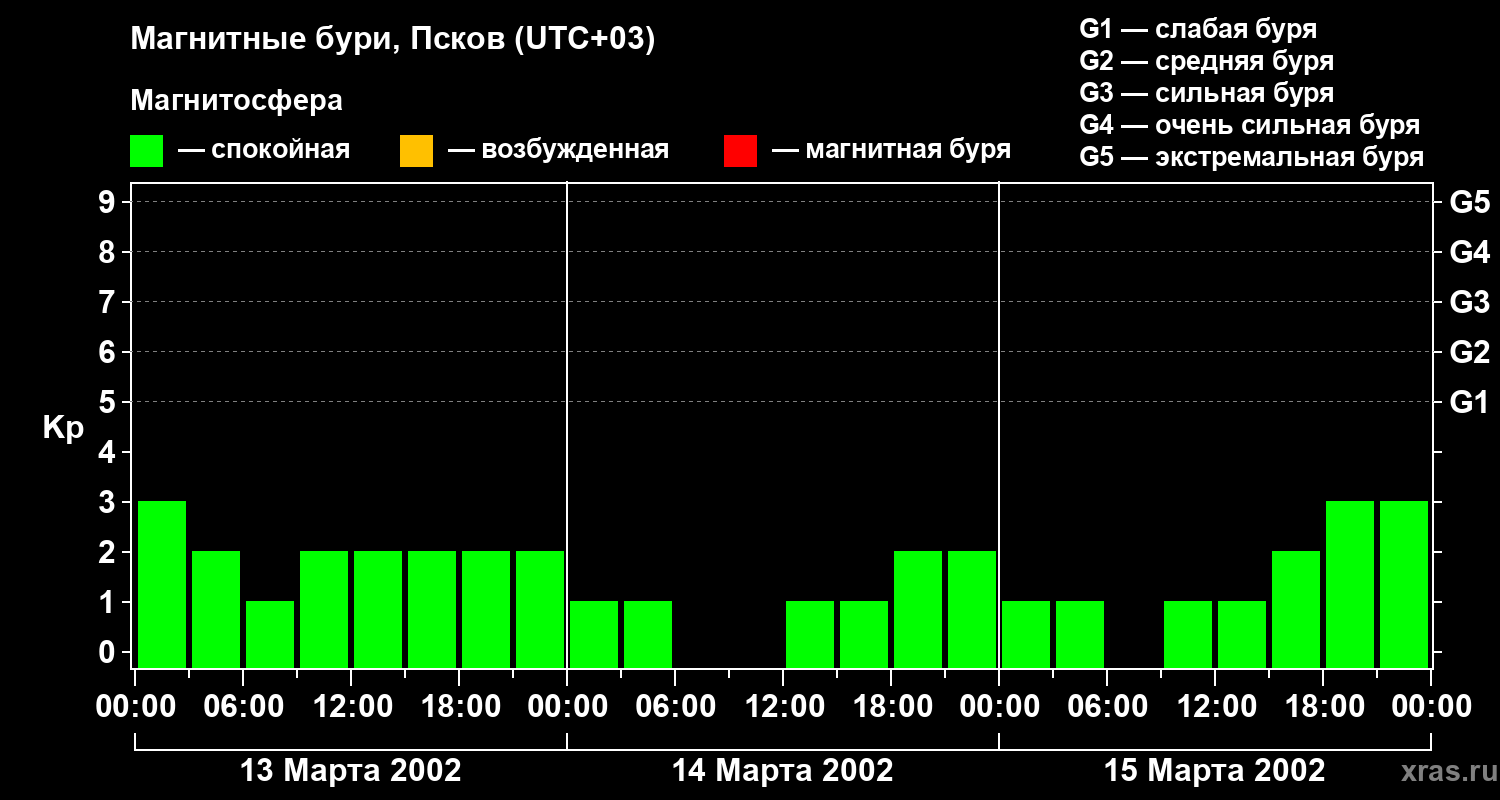The height and width of the screenshot is (800, 1500).
Task: Click the 'Kp' axis title
Action: pyautogui.click(x=63, y=428)
